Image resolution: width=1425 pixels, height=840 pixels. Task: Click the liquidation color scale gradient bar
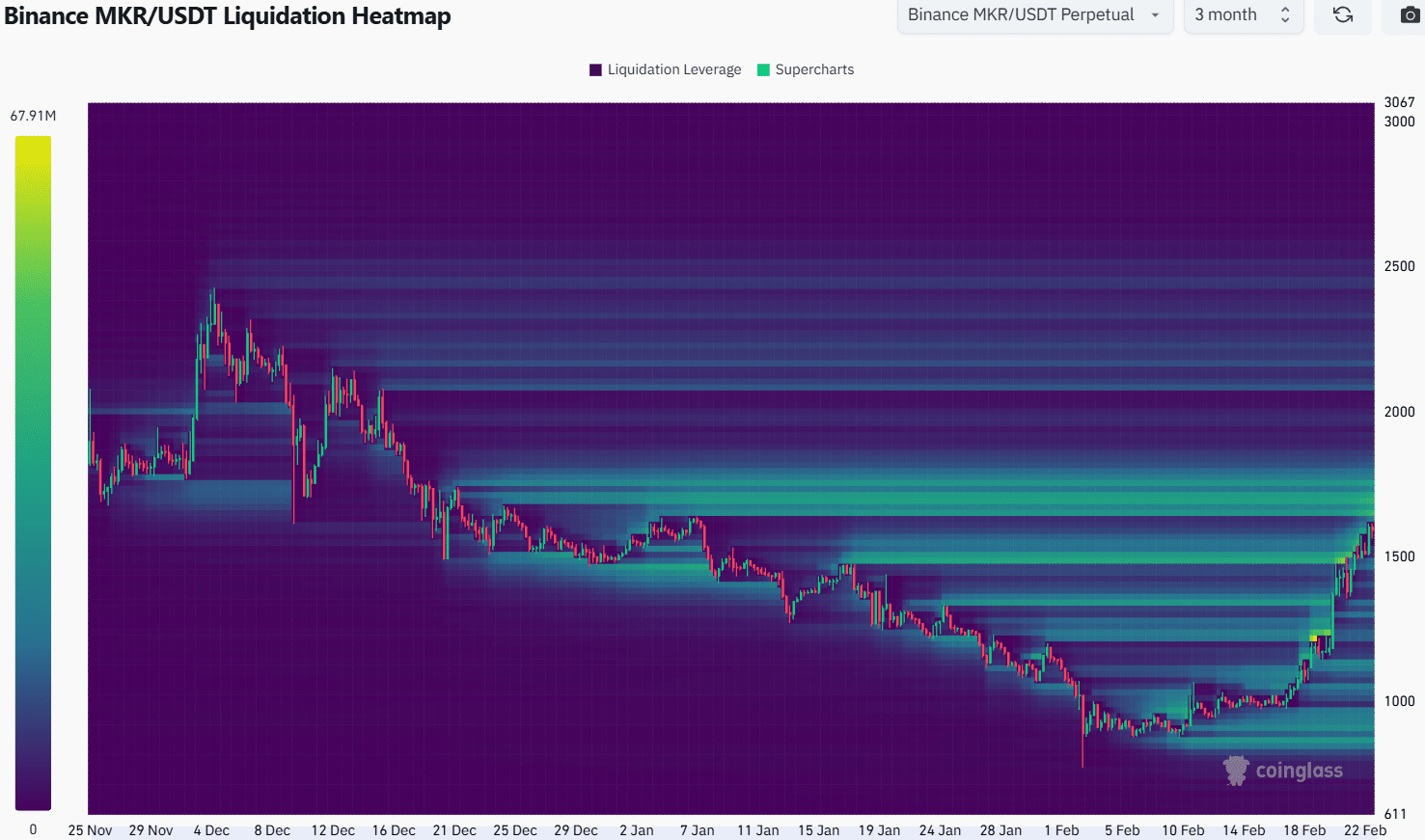(33, 473)
